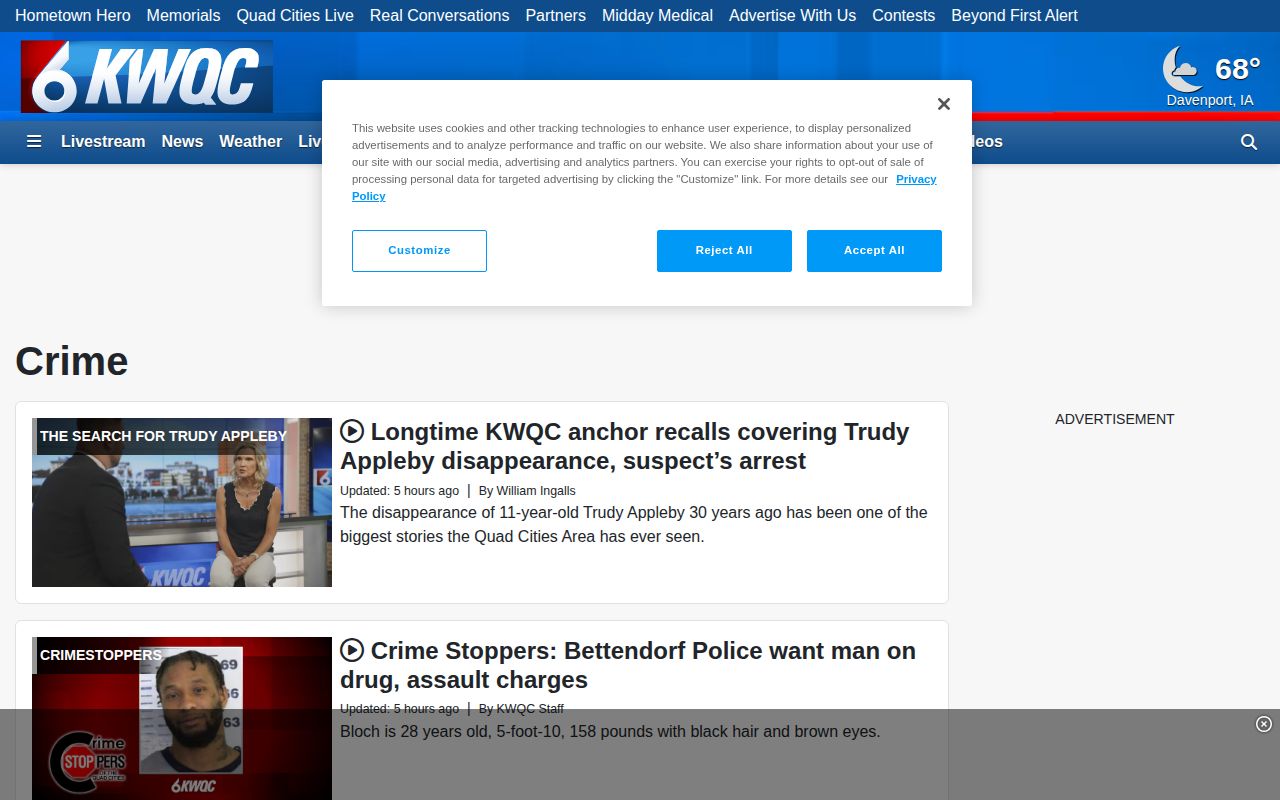Open Midday Medical section

tap(657, 15)
